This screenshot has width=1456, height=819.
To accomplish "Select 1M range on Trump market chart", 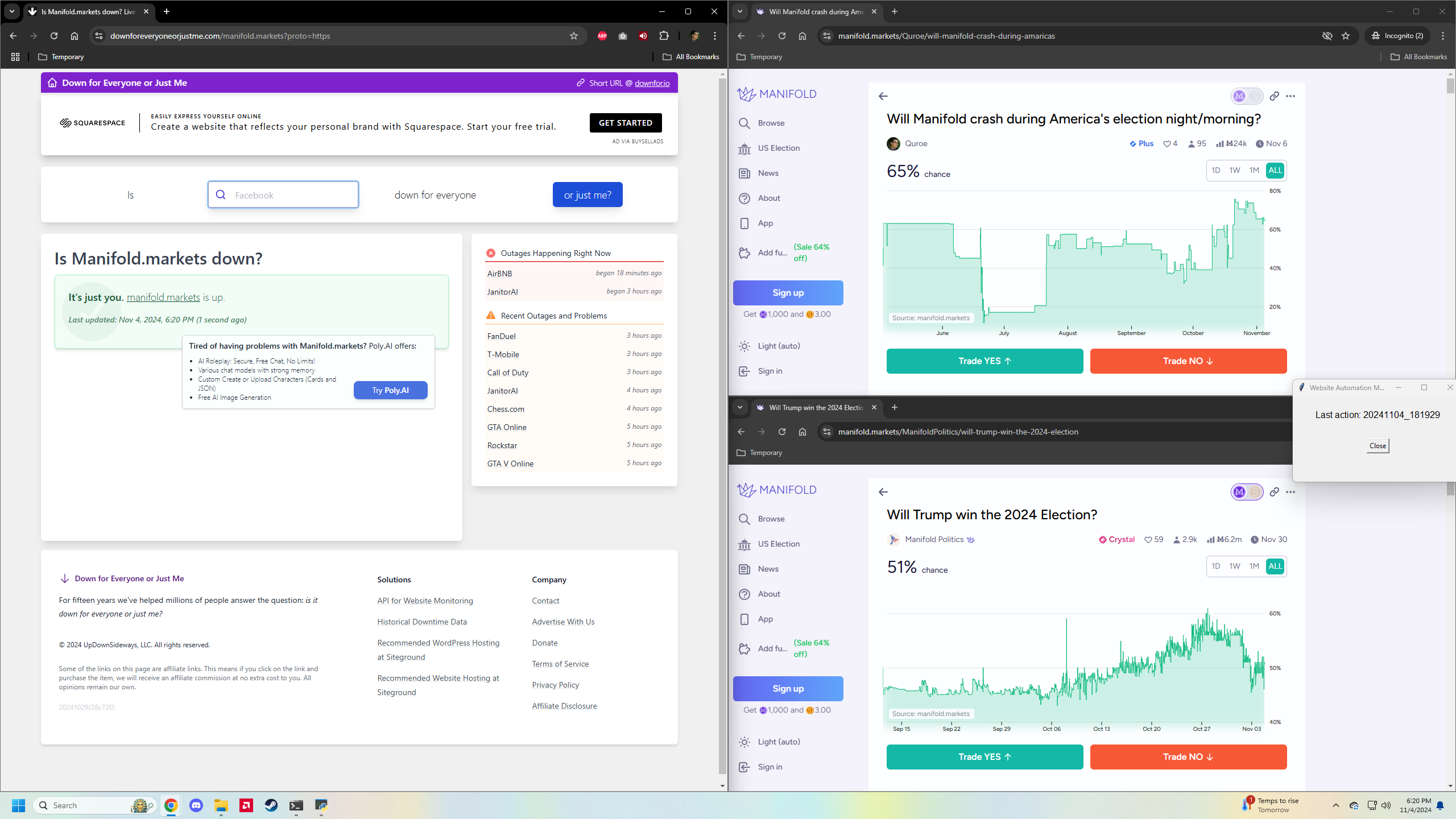I will 1254,566.
